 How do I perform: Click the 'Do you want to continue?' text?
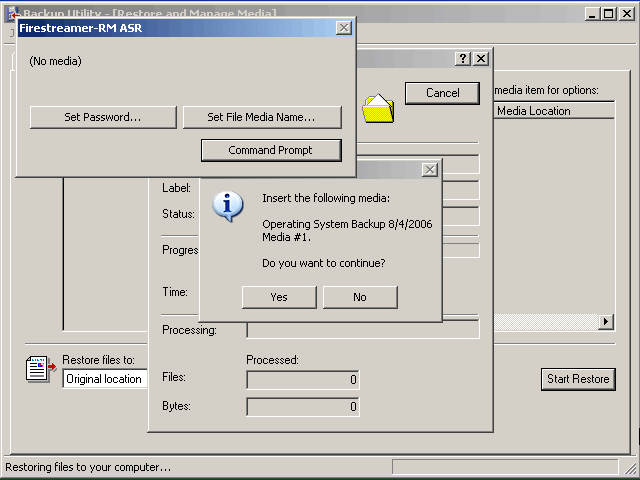pos(324,263)
